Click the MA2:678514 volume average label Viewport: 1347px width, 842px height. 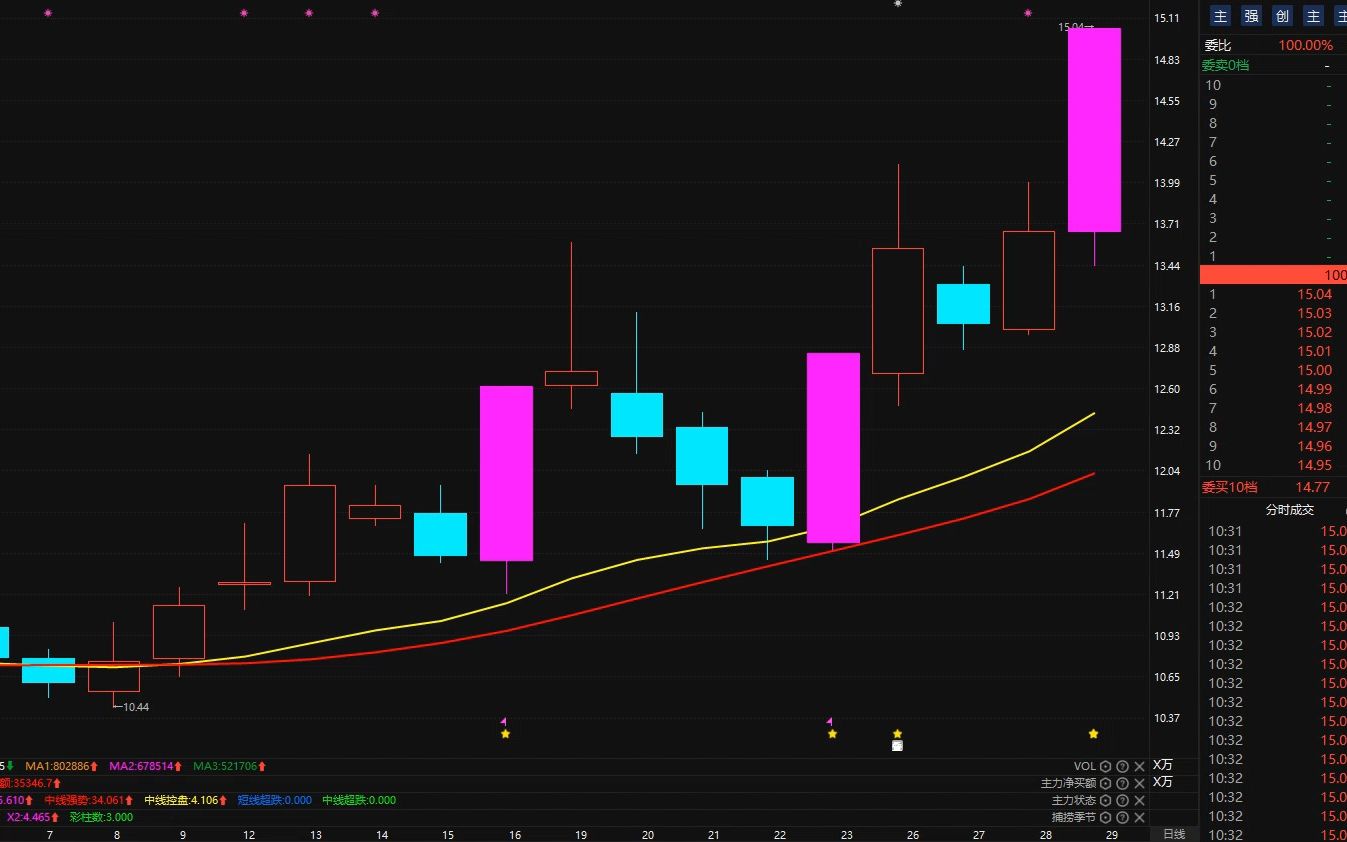pyautogui.click(x=146, y=766)
